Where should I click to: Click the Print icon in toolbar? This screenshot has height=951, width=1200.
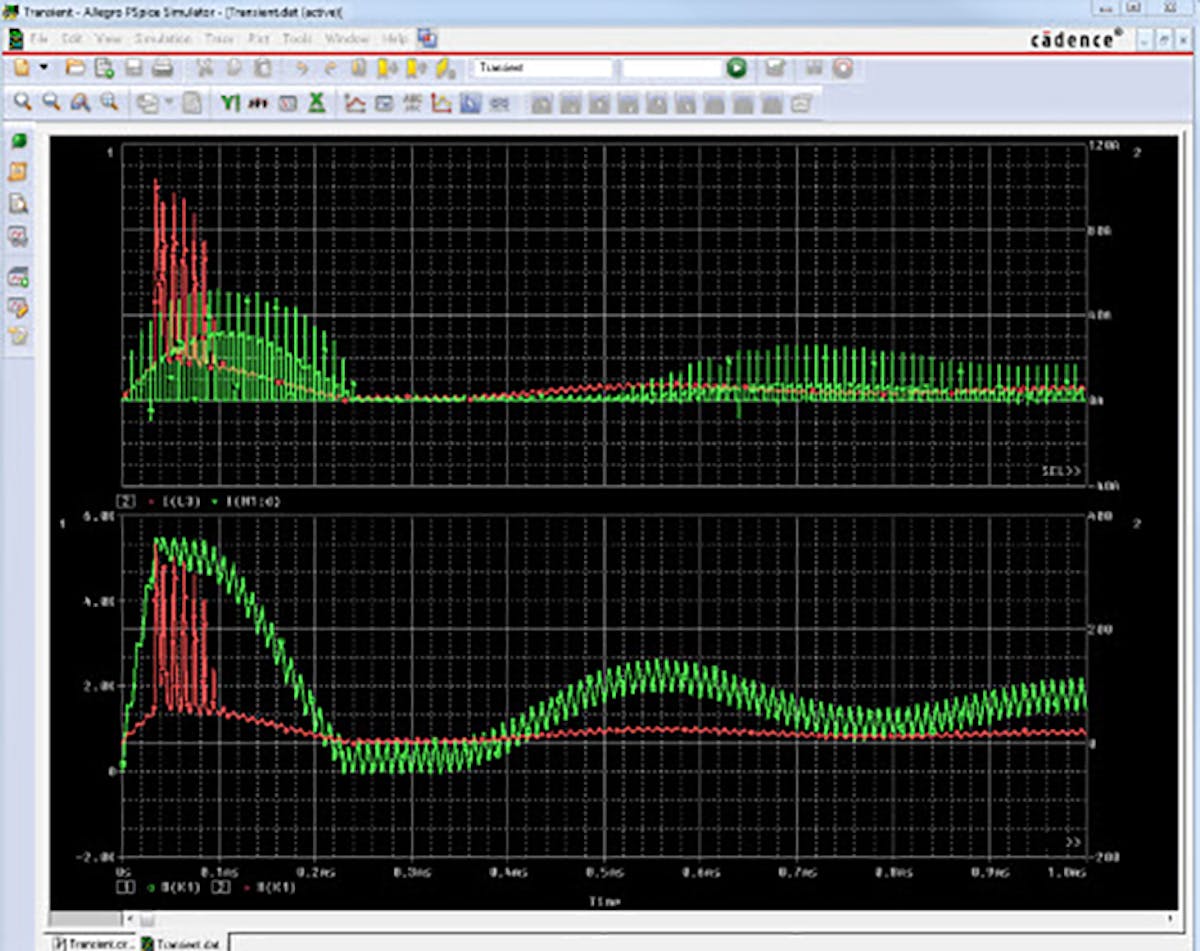pyautogui.click(x=163, y=68)
